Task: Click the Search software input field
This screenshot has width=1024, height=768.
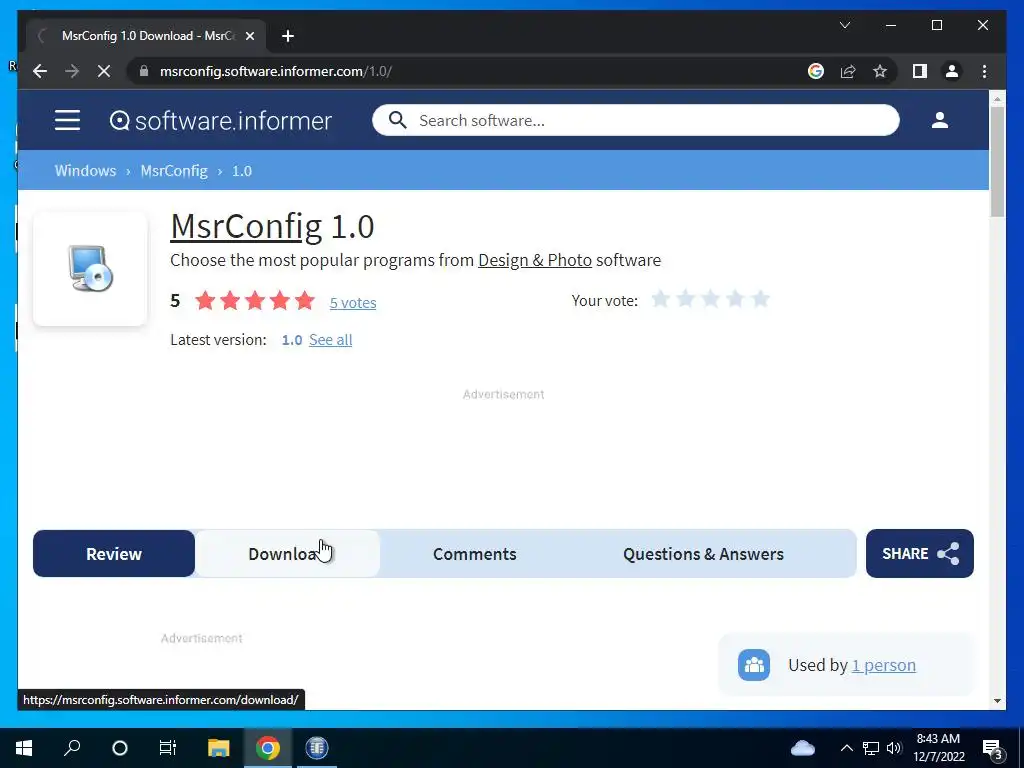Action: point(635,120)
